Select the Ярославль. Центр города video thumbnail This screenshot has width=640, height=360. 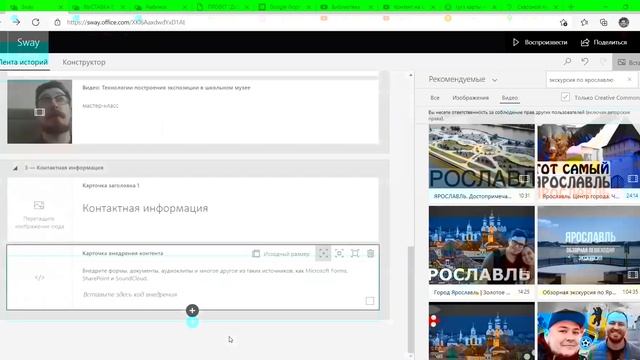coord(589,156)
